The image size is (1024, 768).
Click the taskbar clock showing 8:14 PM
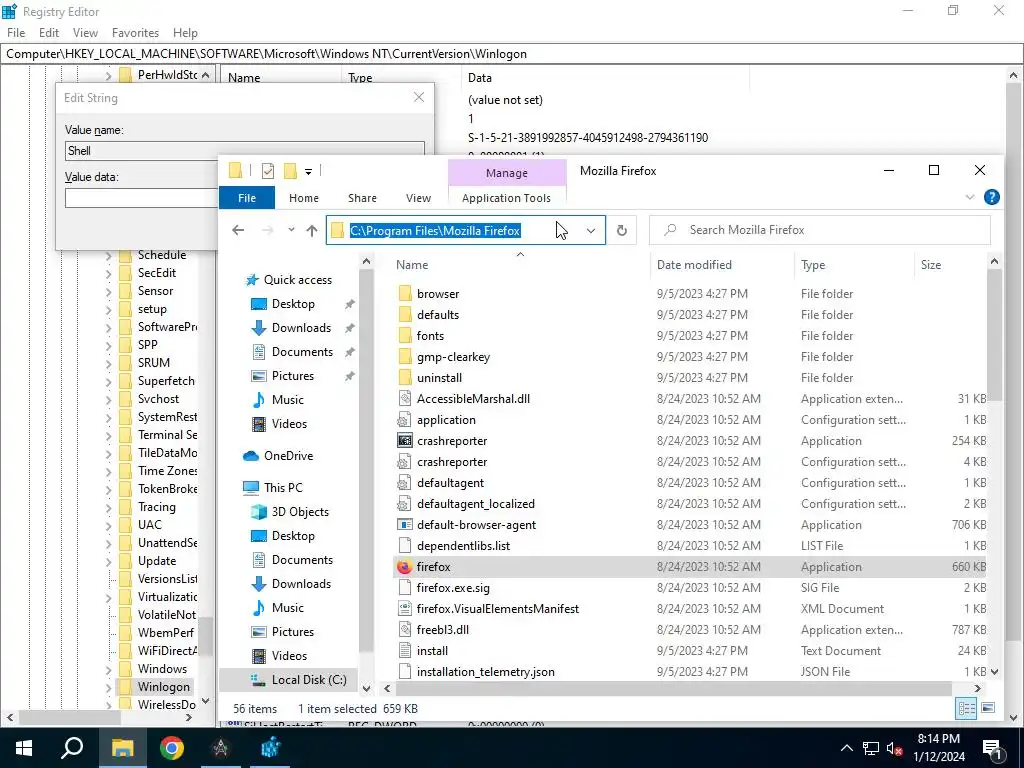(x=940, y=748)
